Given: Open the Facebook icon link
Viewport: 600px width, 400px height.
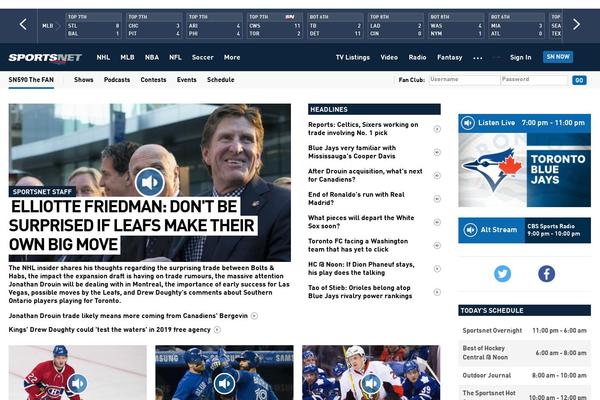Looking at the screenshot, I should point(546,274).
